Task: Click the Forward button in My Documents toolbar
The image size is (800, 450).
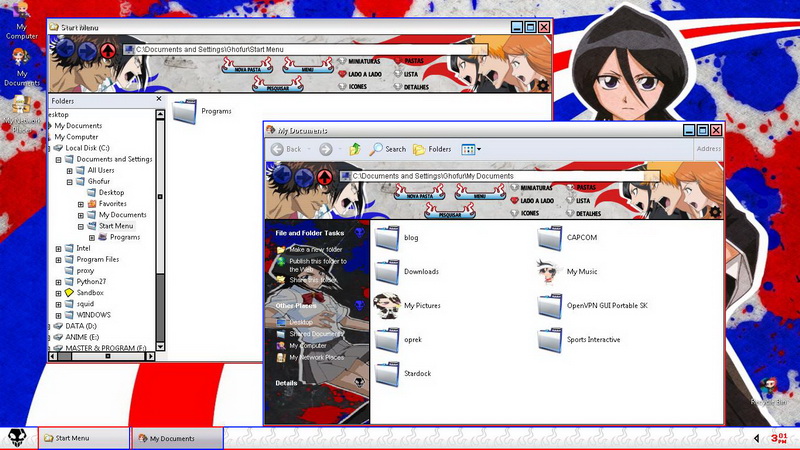Action: point(326,149)
